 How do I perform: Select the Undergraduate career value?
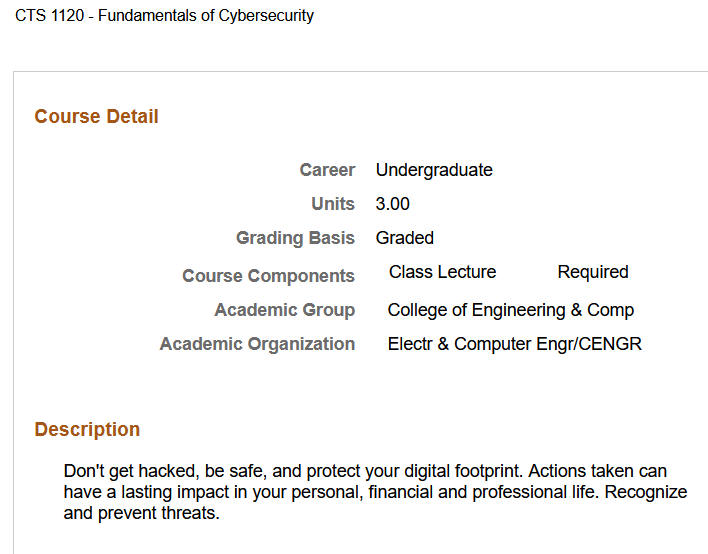pyautogui.click(x=434, y=170)
